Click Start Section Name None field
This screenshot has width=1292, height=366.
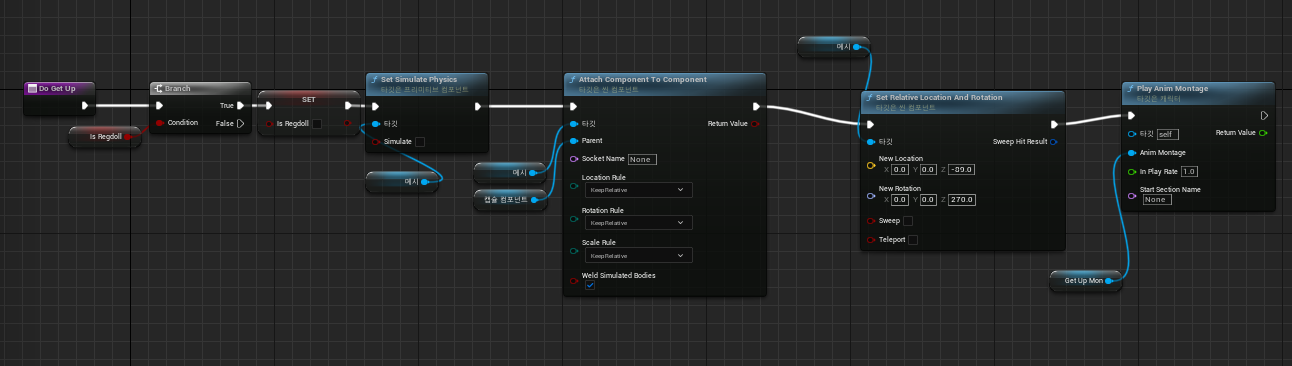pyautogui.click(x=1157, y=199)
